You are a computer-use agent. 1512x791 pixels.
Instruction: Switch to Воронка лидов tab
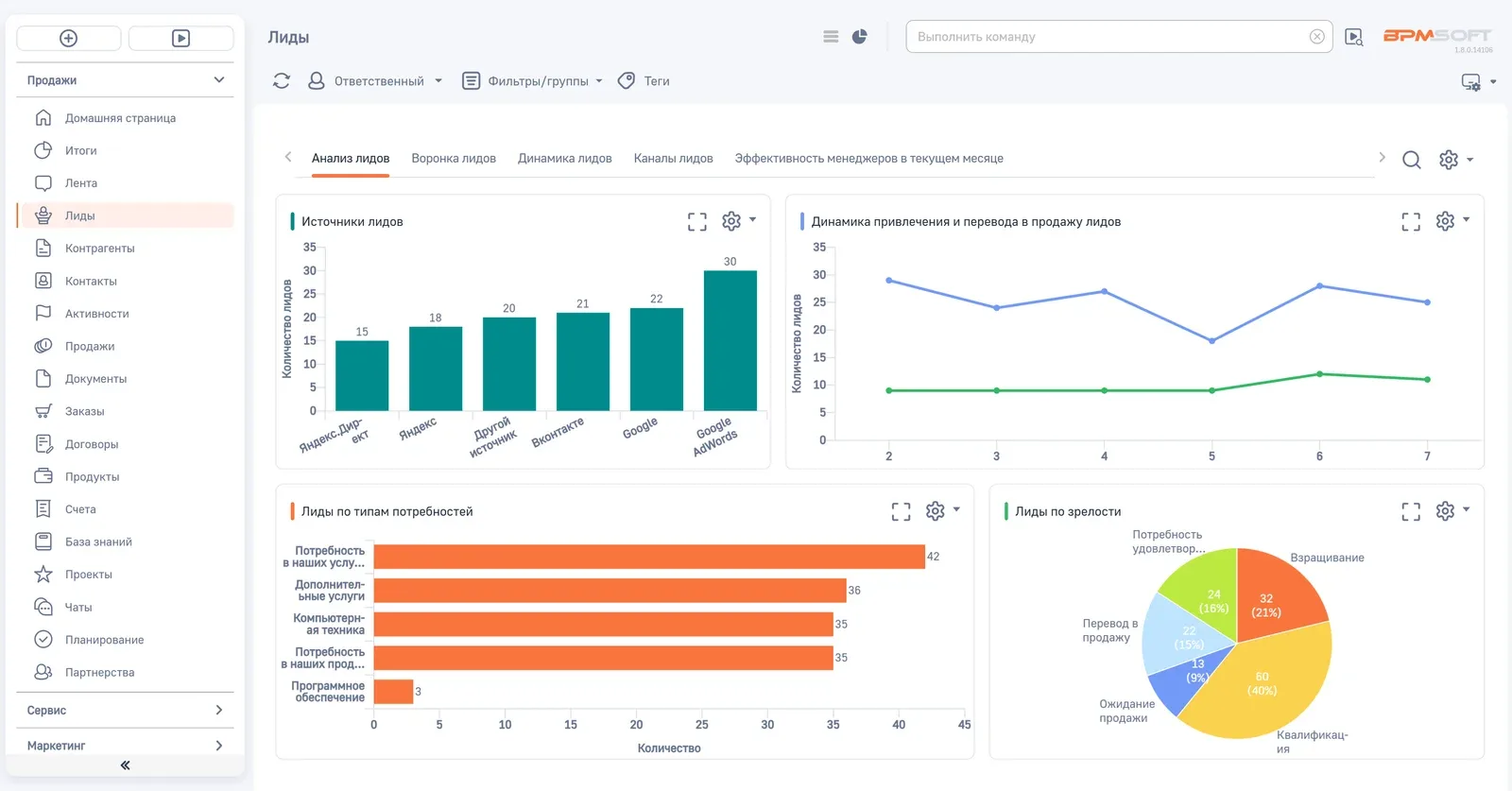pos(454,159)
